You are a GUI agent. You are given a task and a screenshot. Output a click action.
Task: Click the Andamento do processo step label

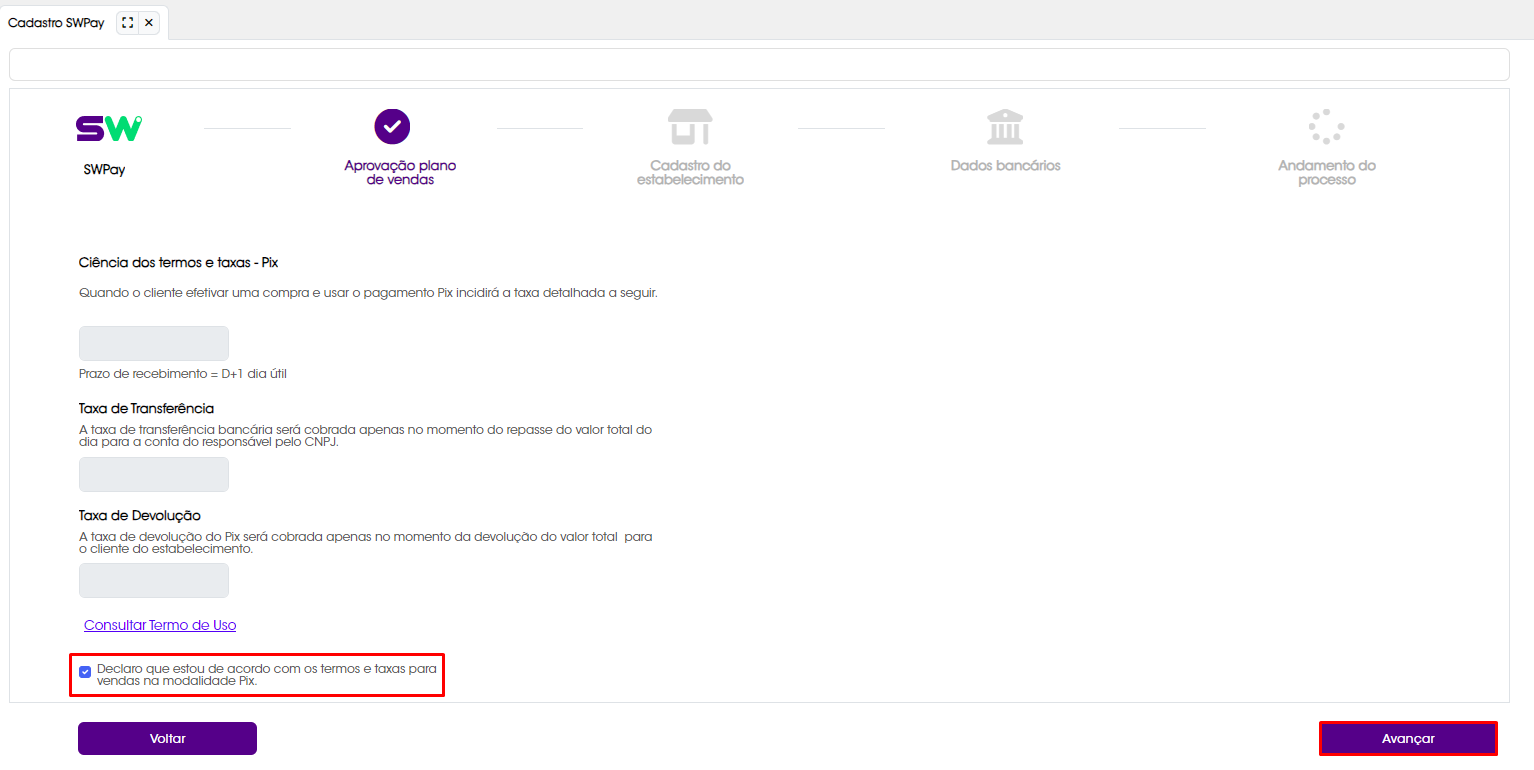[1327, 173]
